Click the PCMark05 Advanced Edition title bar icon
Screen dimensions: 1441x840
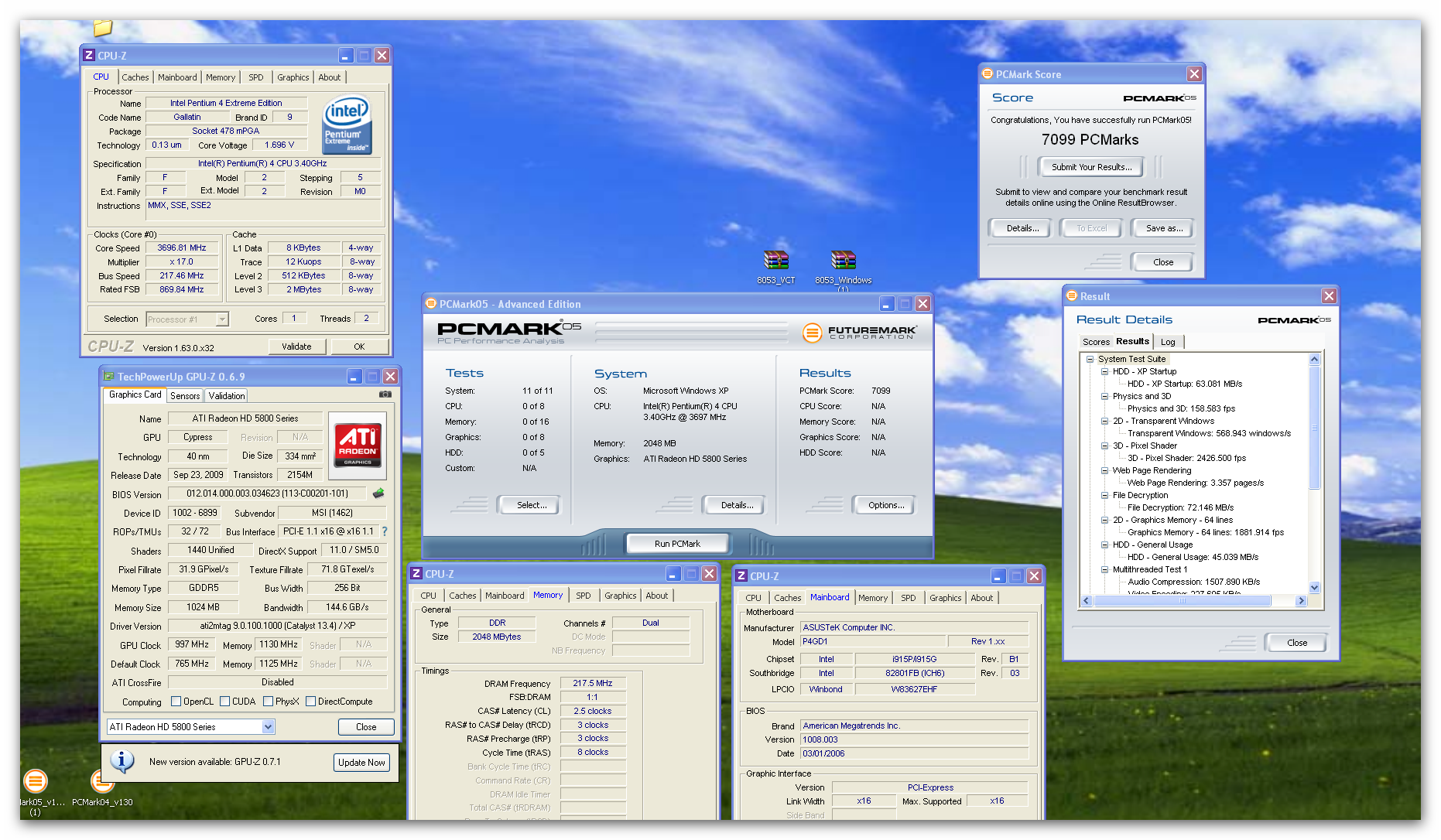point(431,304)
